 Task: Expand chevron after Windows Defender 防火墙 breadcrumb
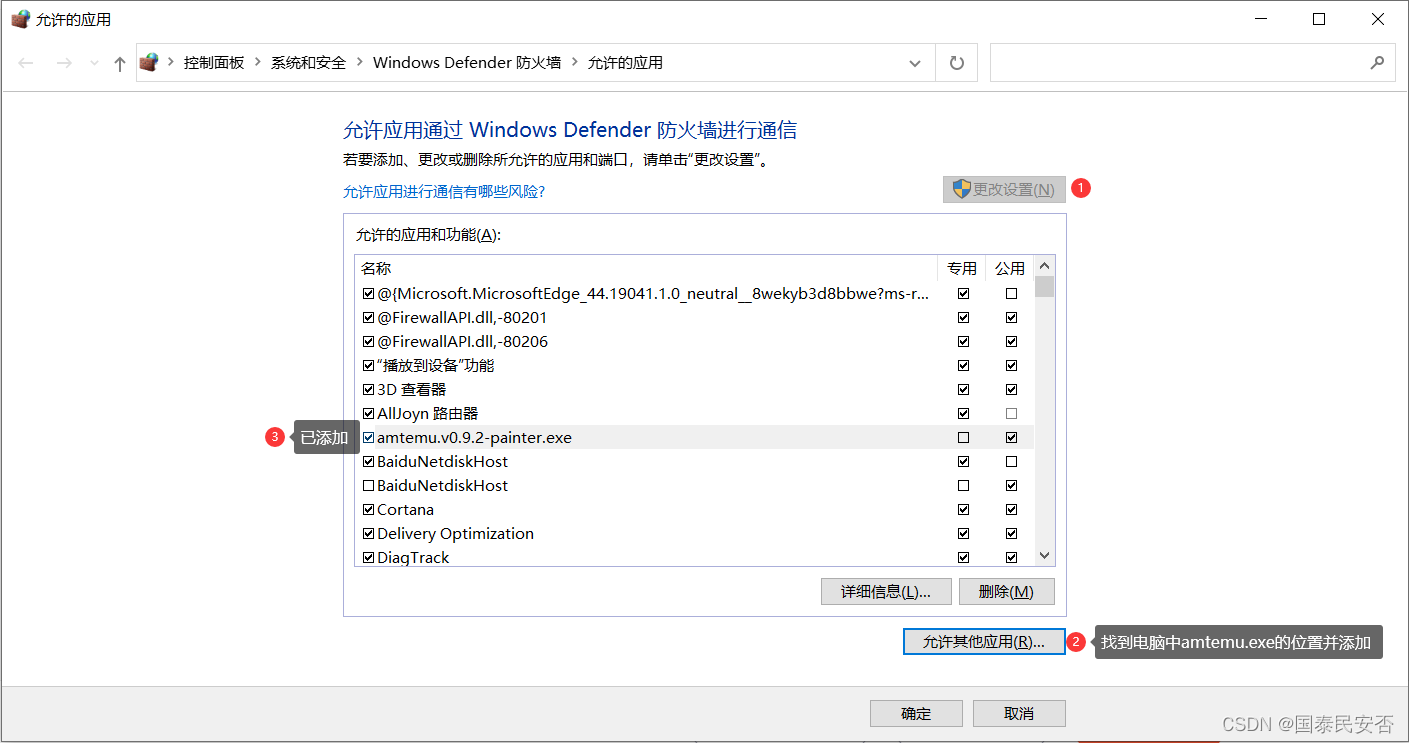pos(574,62)
